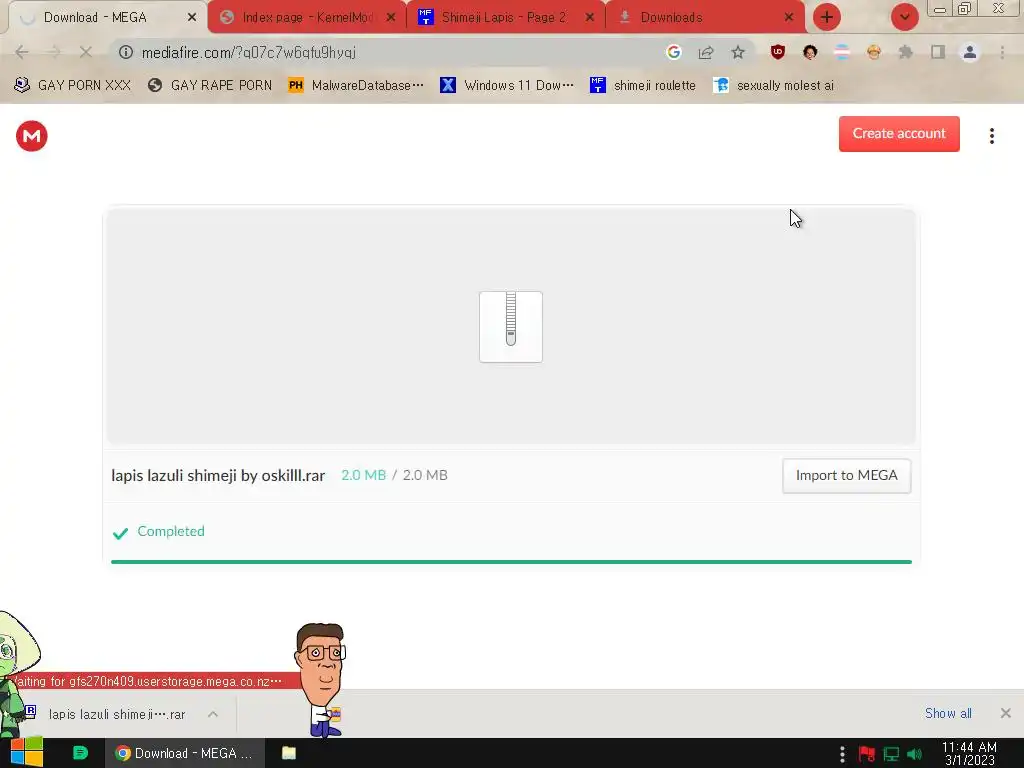Click the volume speaker tray icon
The image size is (1024, 768).
click(x=914, y=754)
